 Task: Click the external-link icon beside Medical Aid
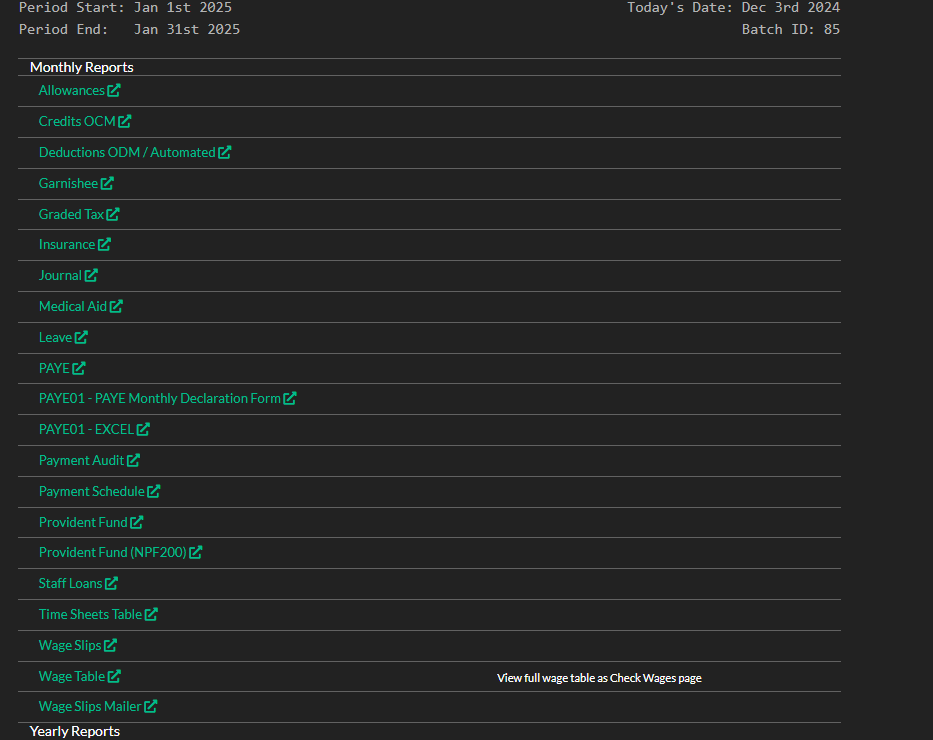[x=116, y=307]
